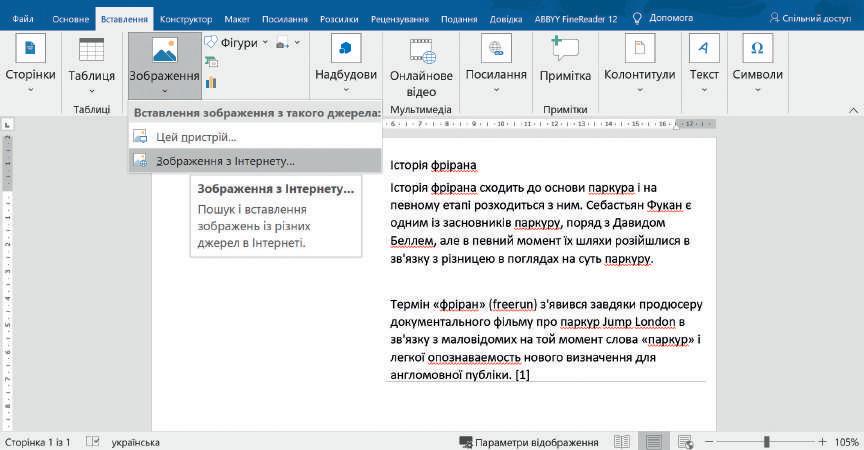864x450 pixels.
Task: Expand the Колонтитули dropdown arrow
Action: [x=640, y=90]
